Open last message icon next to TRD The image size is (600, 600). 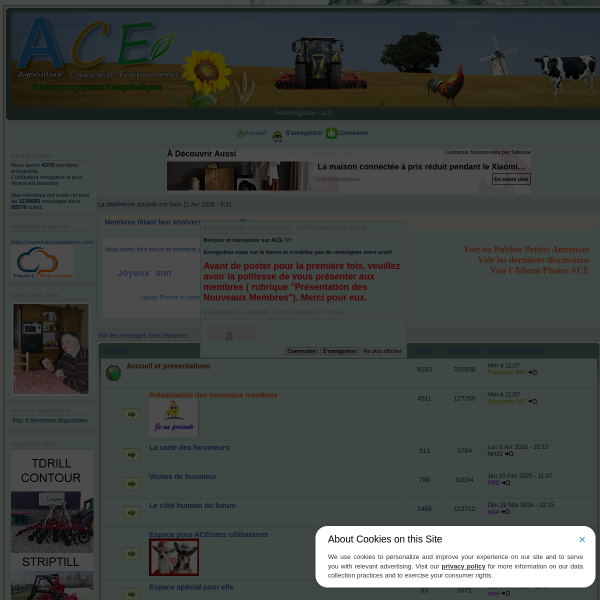[x=506, y=483]
